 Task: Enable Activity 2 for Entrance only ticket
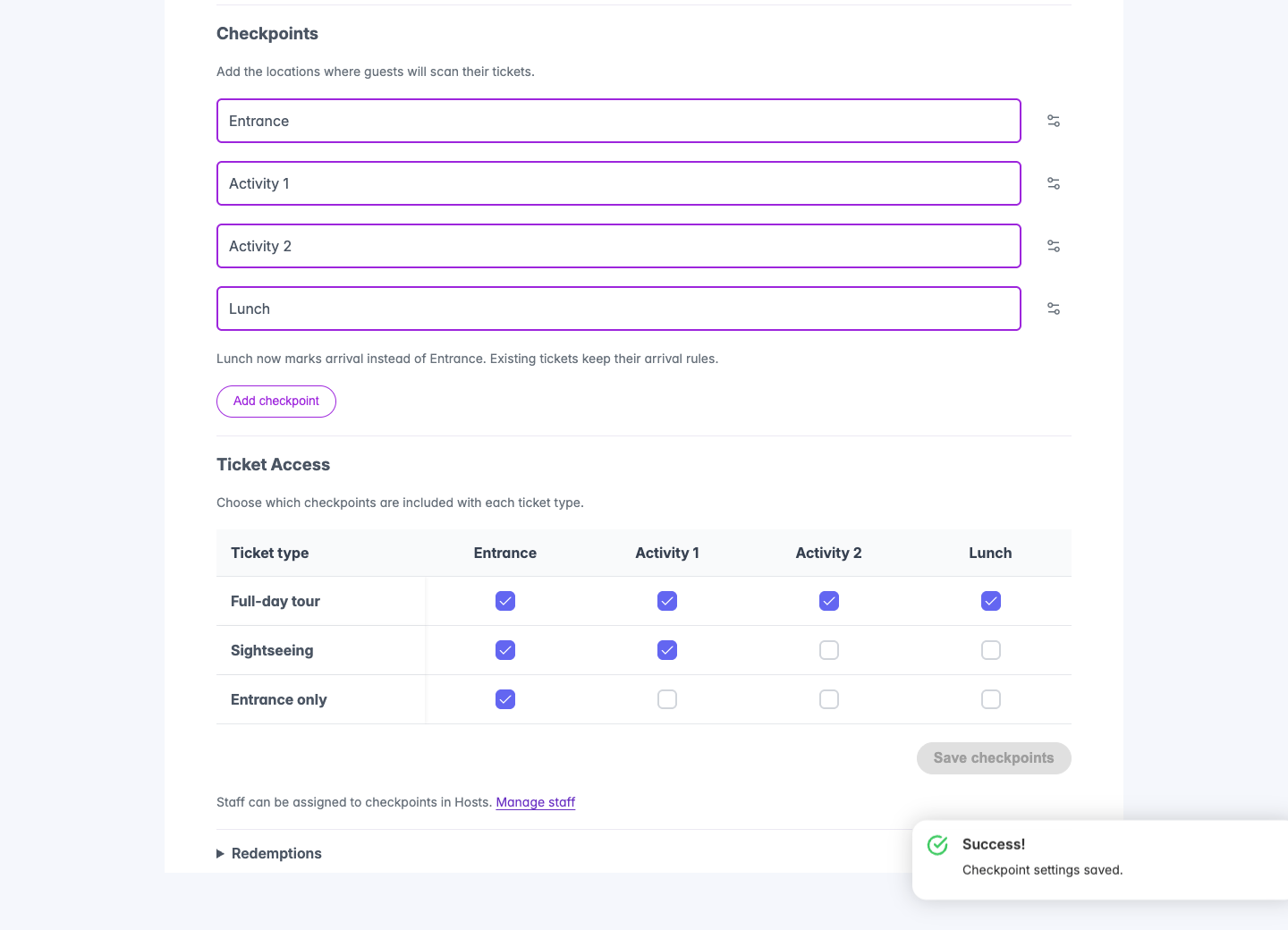(829, 699)
